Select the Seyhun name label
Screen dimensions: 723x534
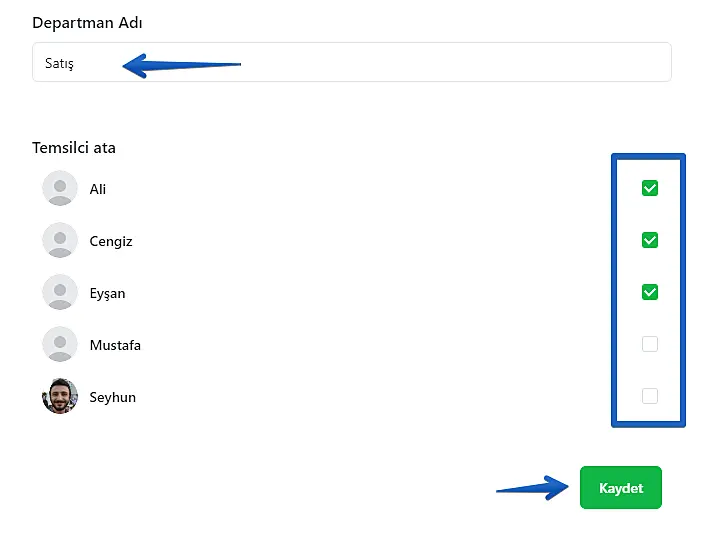click(112, 397)
